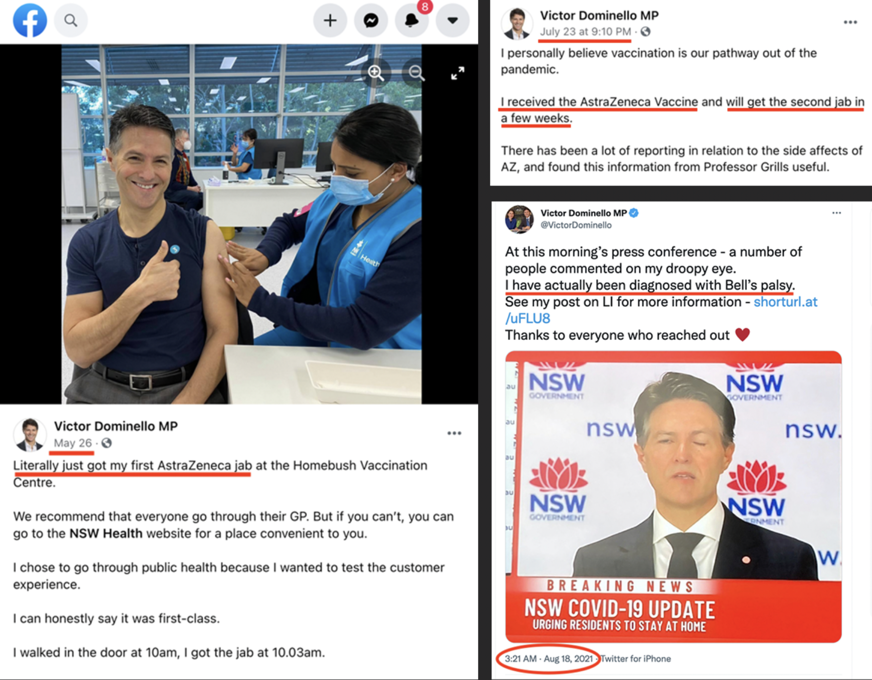Open the tweet's more options ellipsis
The height and width of the screenshot is (680, 872).
836,213
